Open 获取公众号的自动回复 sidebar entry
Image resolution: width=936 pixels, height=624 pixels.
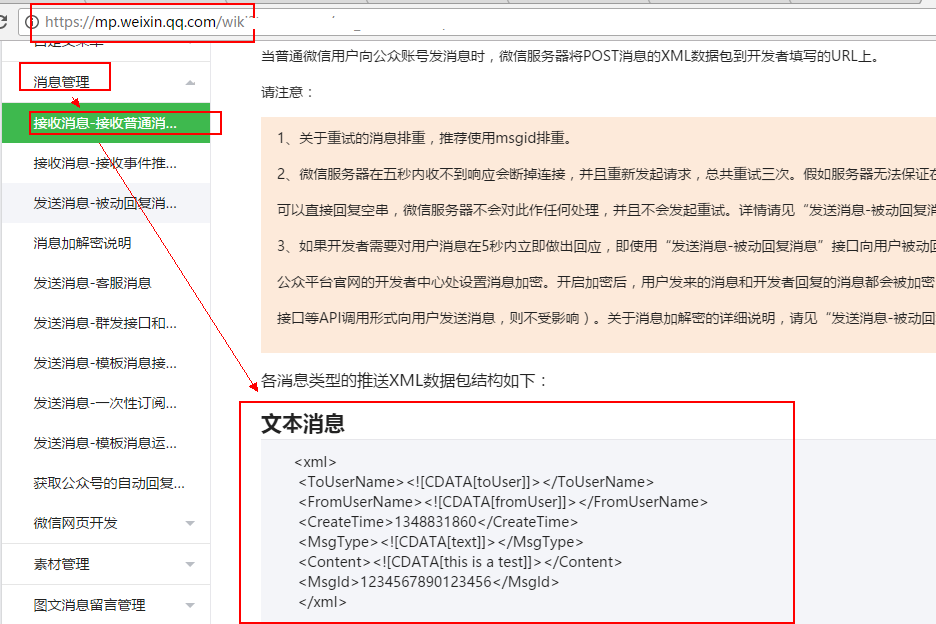pos(108,483)
